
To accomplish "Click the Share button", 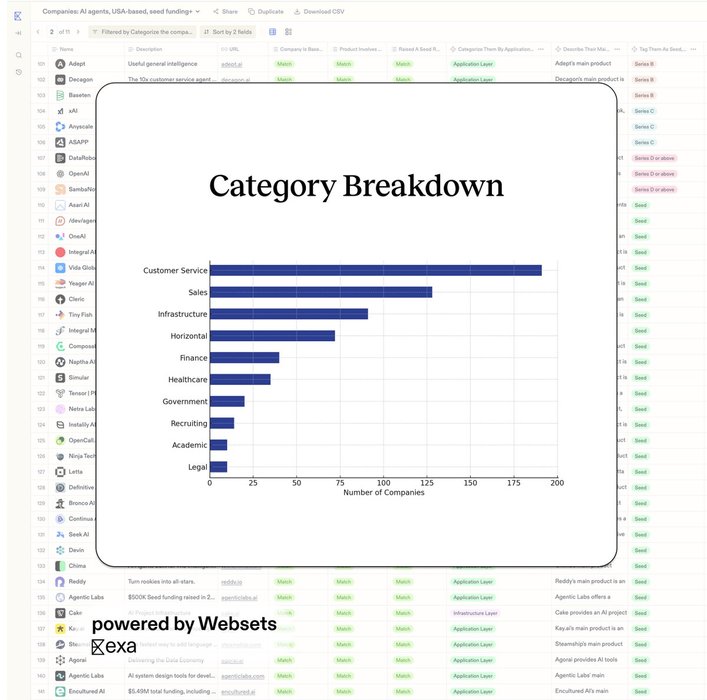I will click(224, 11).
